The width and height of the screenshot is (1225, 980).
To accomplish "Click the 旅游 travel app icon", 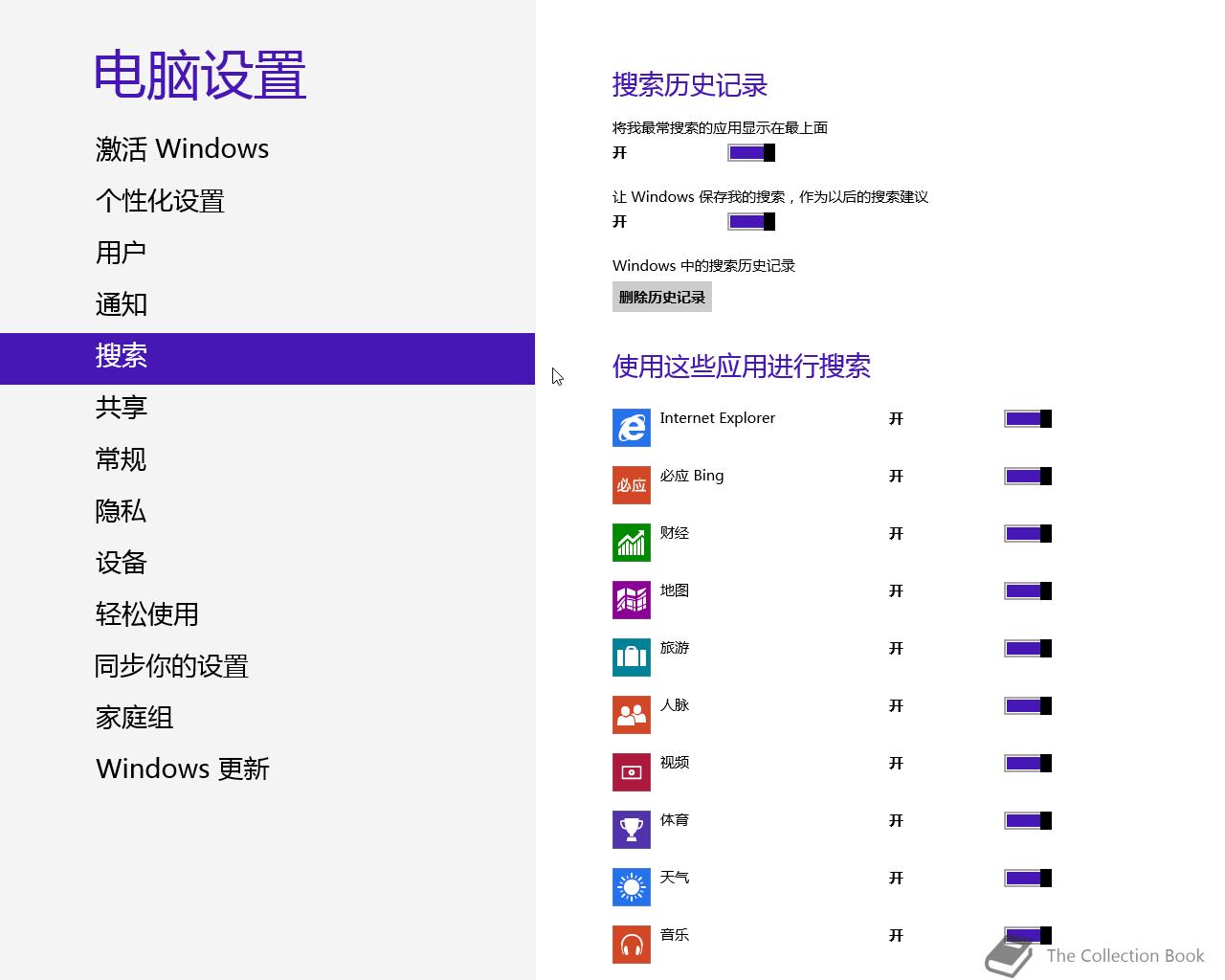I will [632, 657].
